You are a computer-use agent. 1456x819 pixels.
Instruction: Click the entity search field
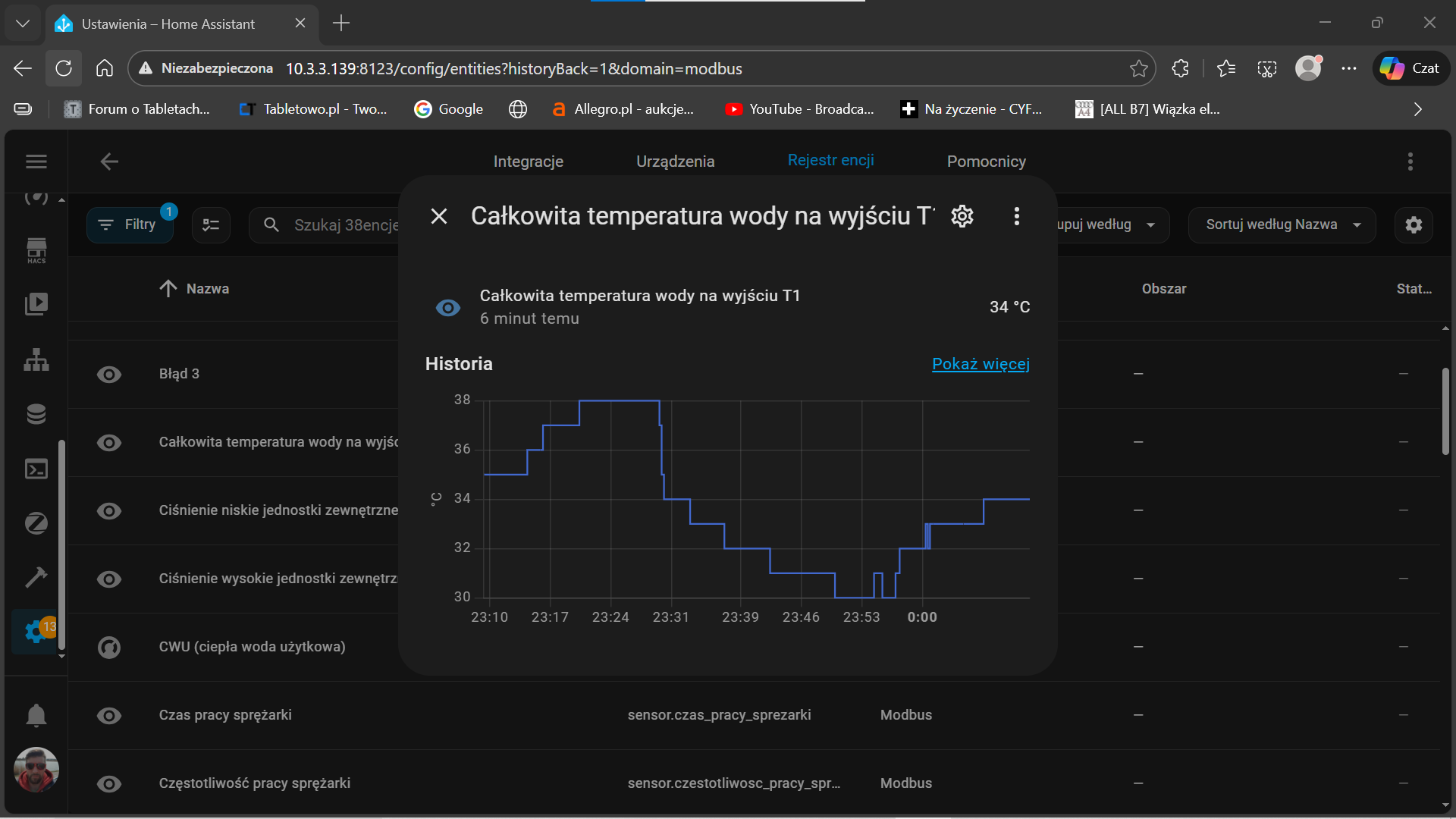[341, 225]
